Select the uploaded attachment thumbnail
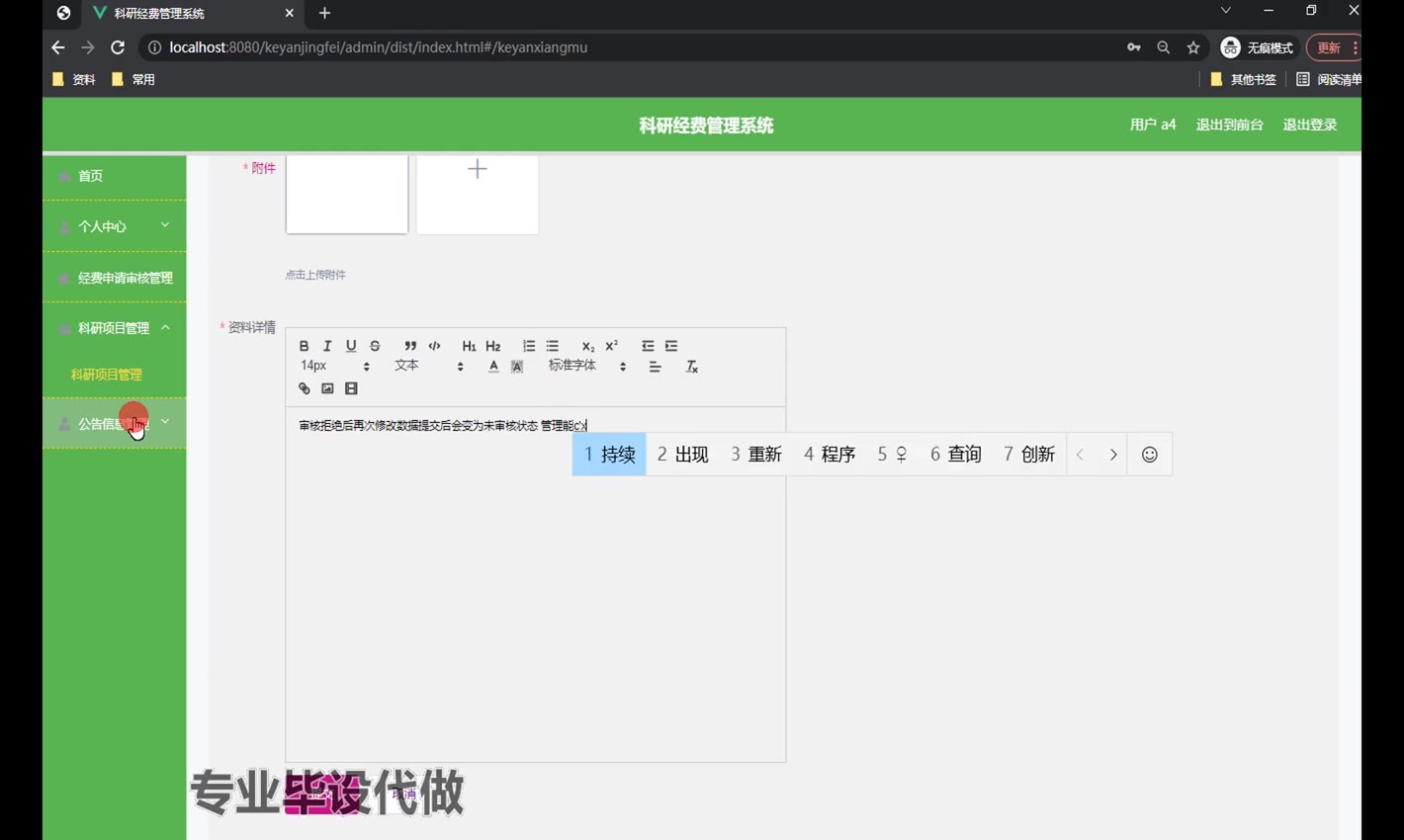 coord(347,195)
